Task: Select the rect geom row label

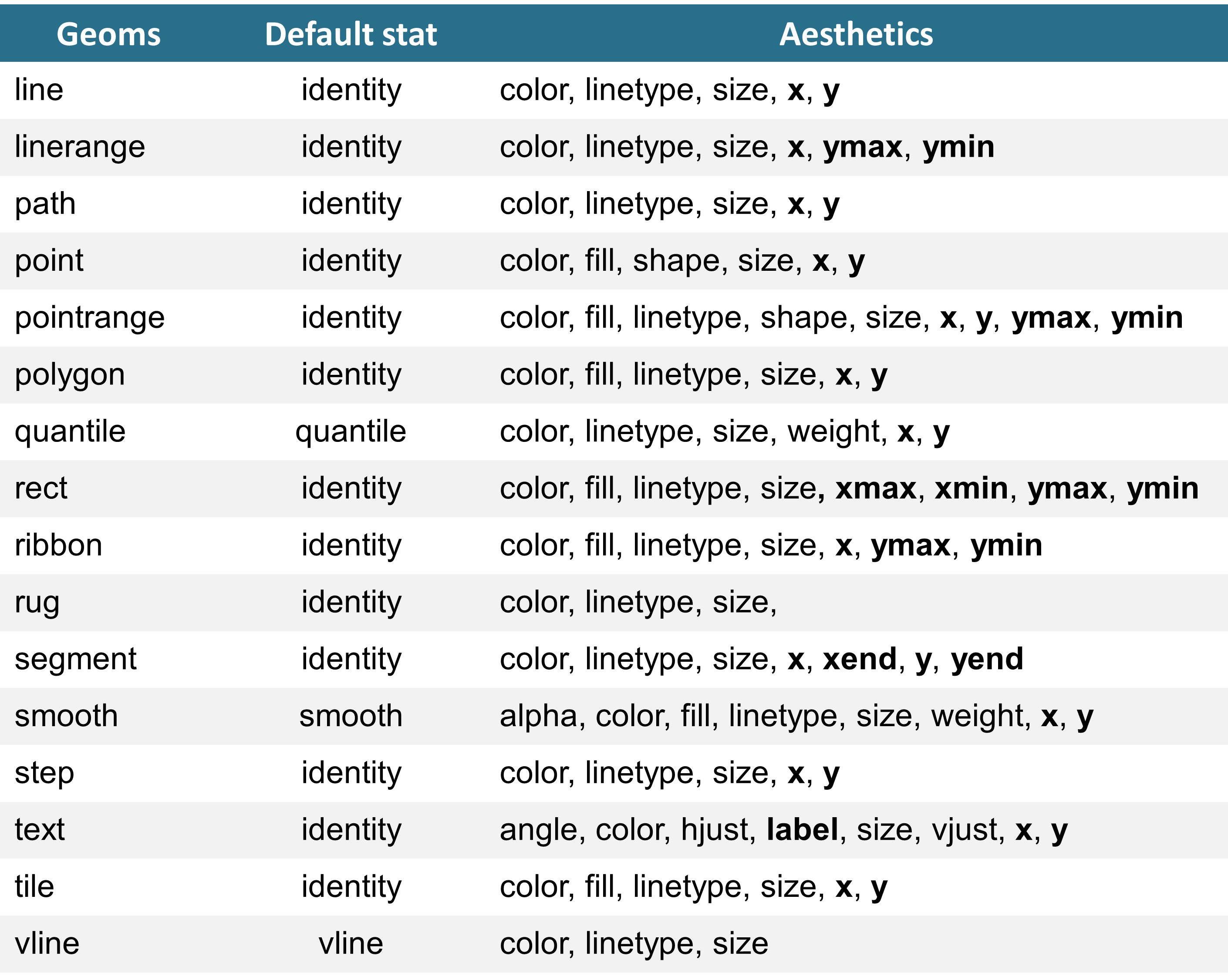Action: coord(41,488)
